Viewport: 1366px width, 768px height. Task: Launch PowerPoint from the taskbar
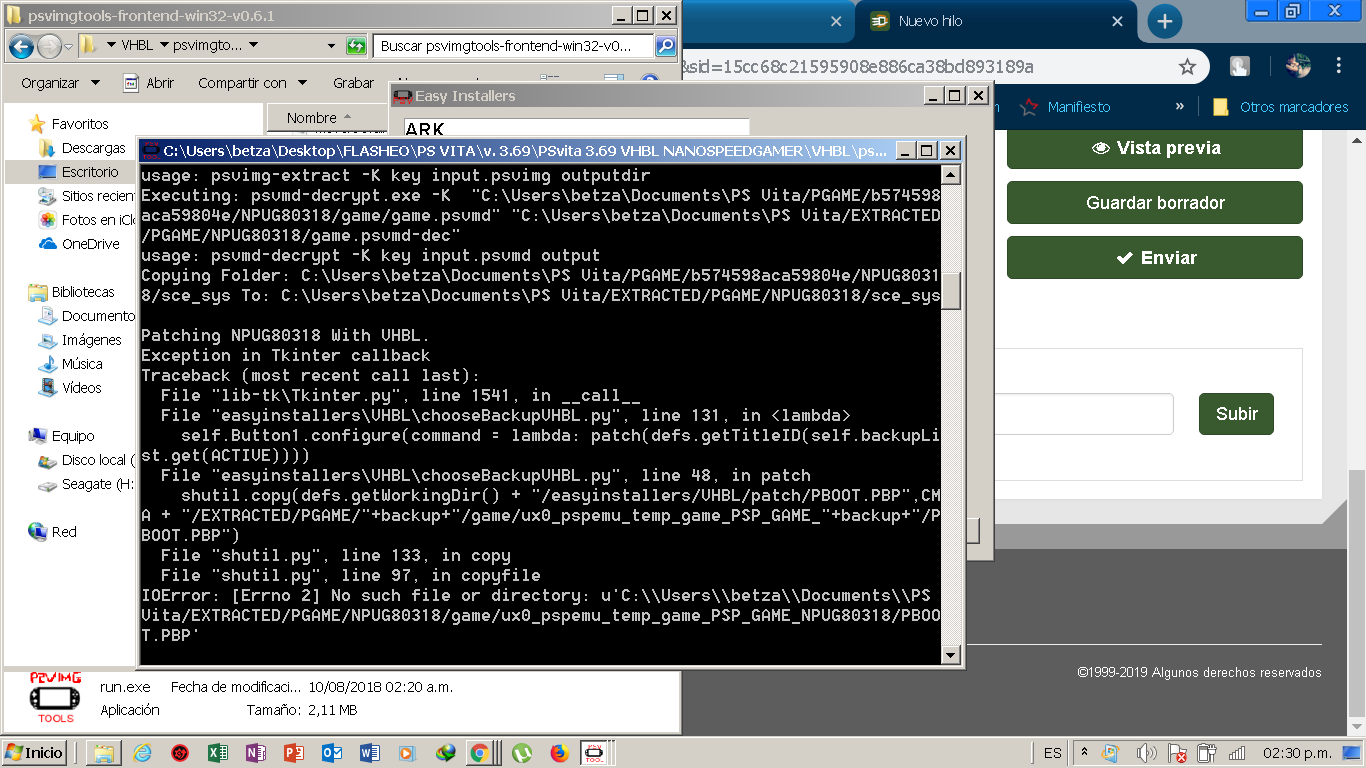pyautogui.click(x=293, y=753)
